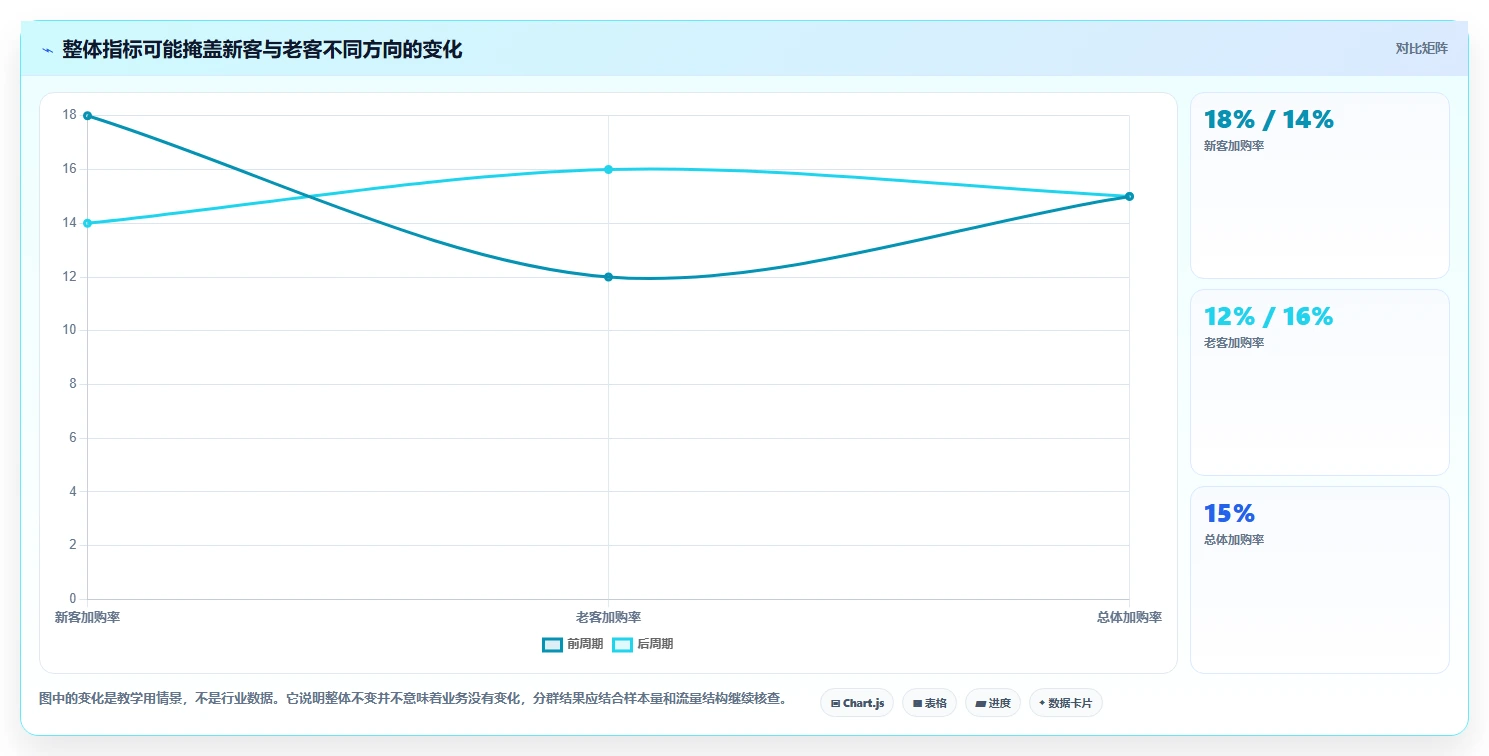Viewport: 1489px width, 756px height.
Task: Click the 后周期 data point at 14
Action: pyautogui.click(x=88, y=223)
